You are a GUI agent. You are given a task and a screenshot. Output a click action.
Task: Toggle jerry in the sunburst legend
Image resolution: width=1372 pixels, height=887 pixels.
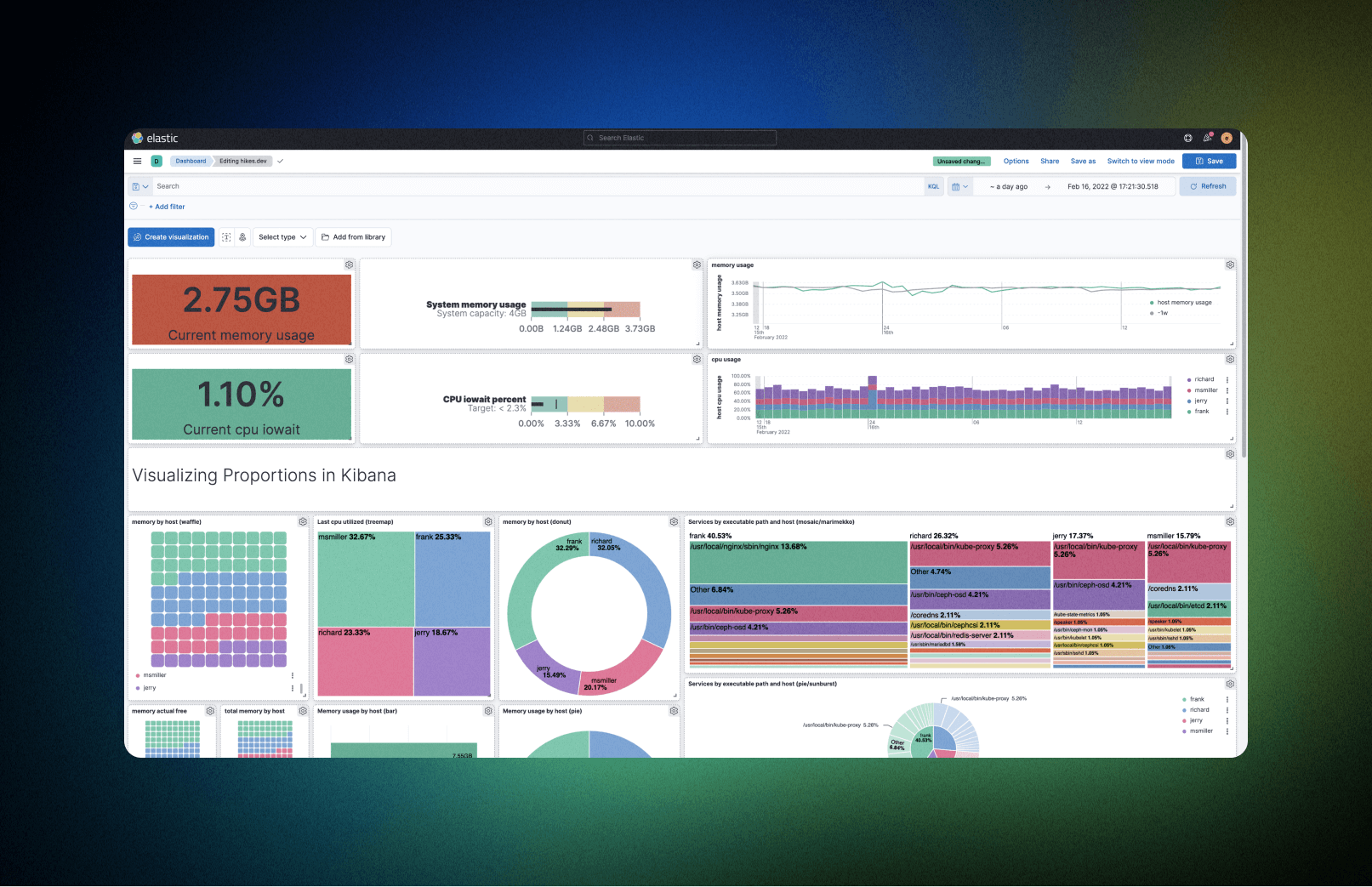coord(1196,720)
